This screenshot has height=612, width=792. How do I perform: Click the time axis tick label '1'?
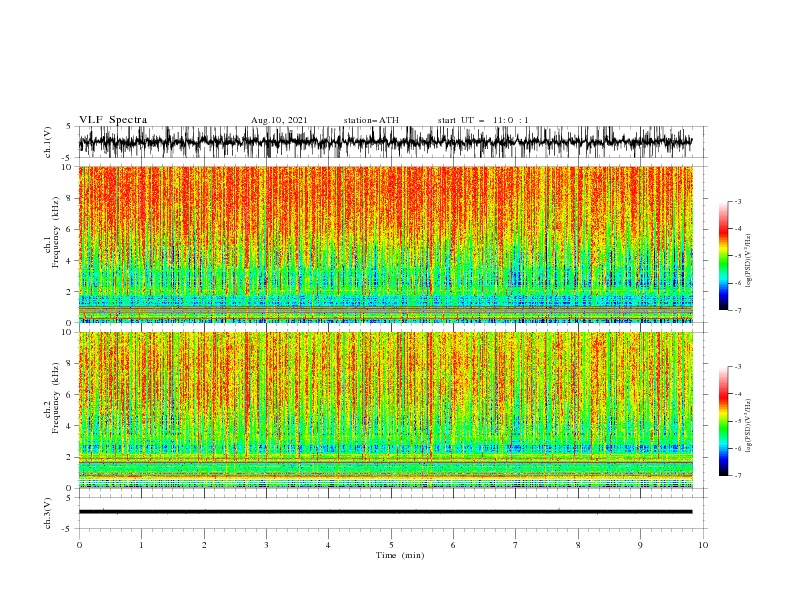click(141, 545)
